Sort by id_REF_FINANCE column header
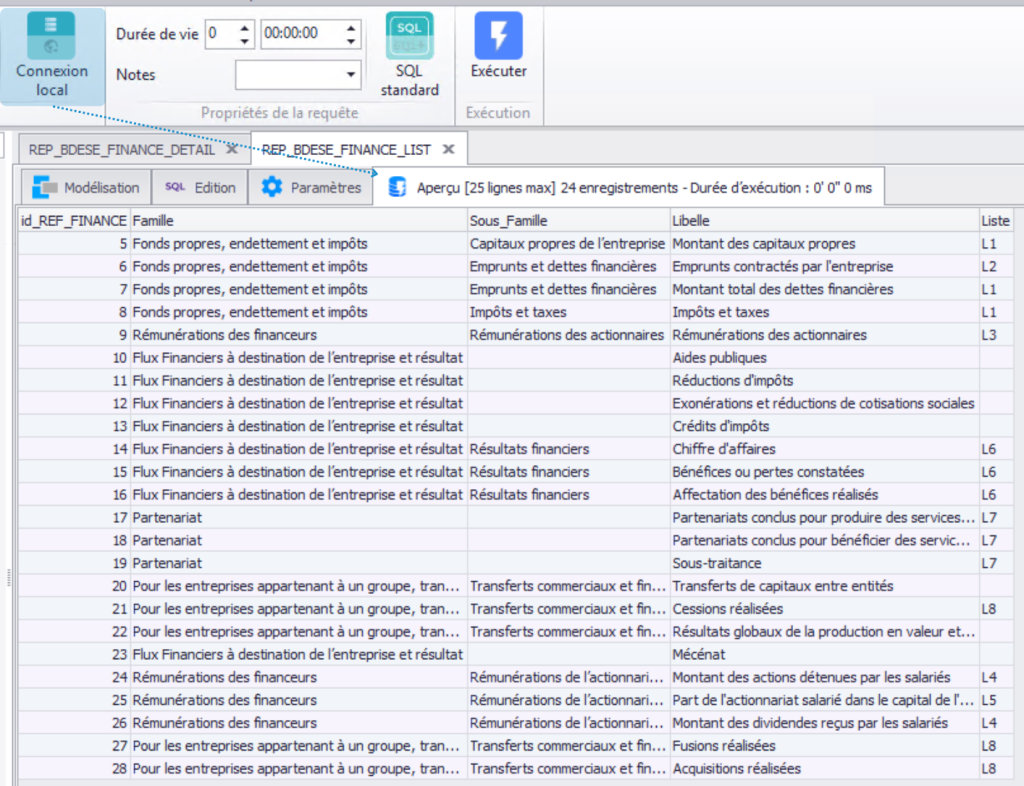The image size is (1024, 786). click(74, 221)
